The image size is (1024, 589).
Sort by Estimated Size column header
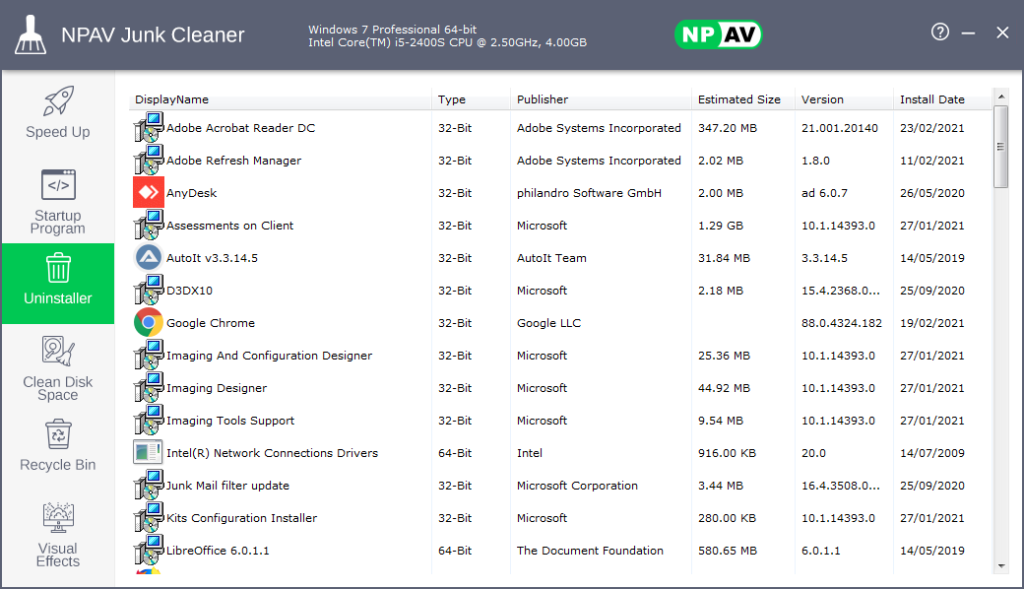coord(739,99)
